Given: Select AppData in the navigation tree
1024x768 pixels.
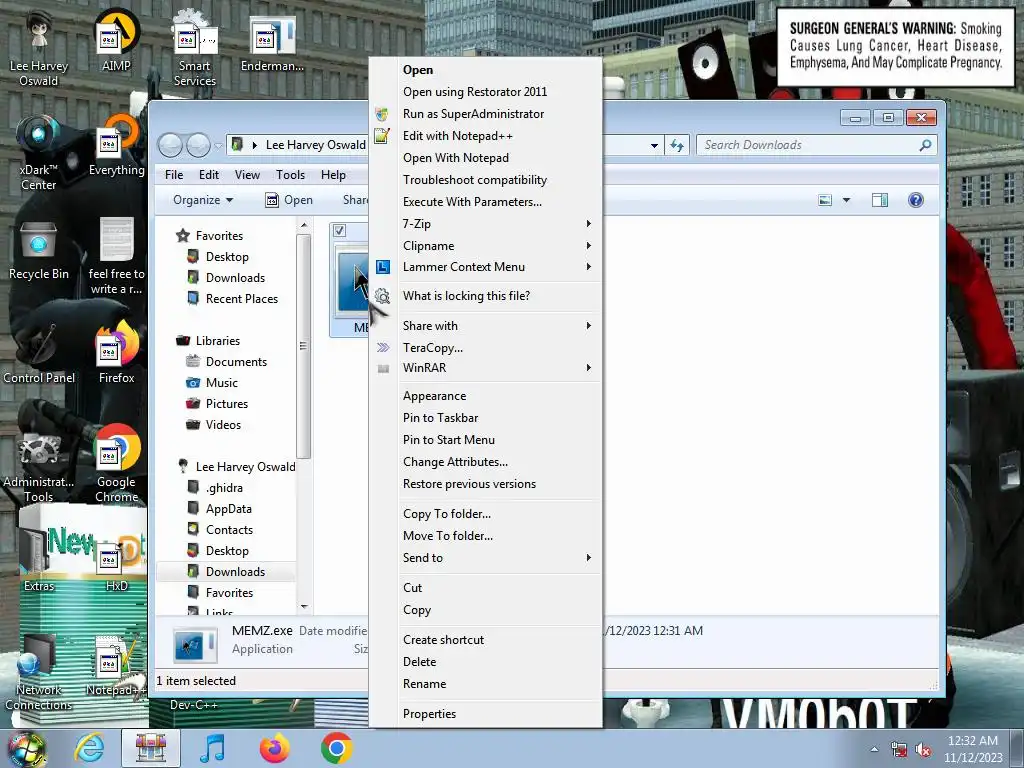Looking at the screenshot, I should (219, 508).
